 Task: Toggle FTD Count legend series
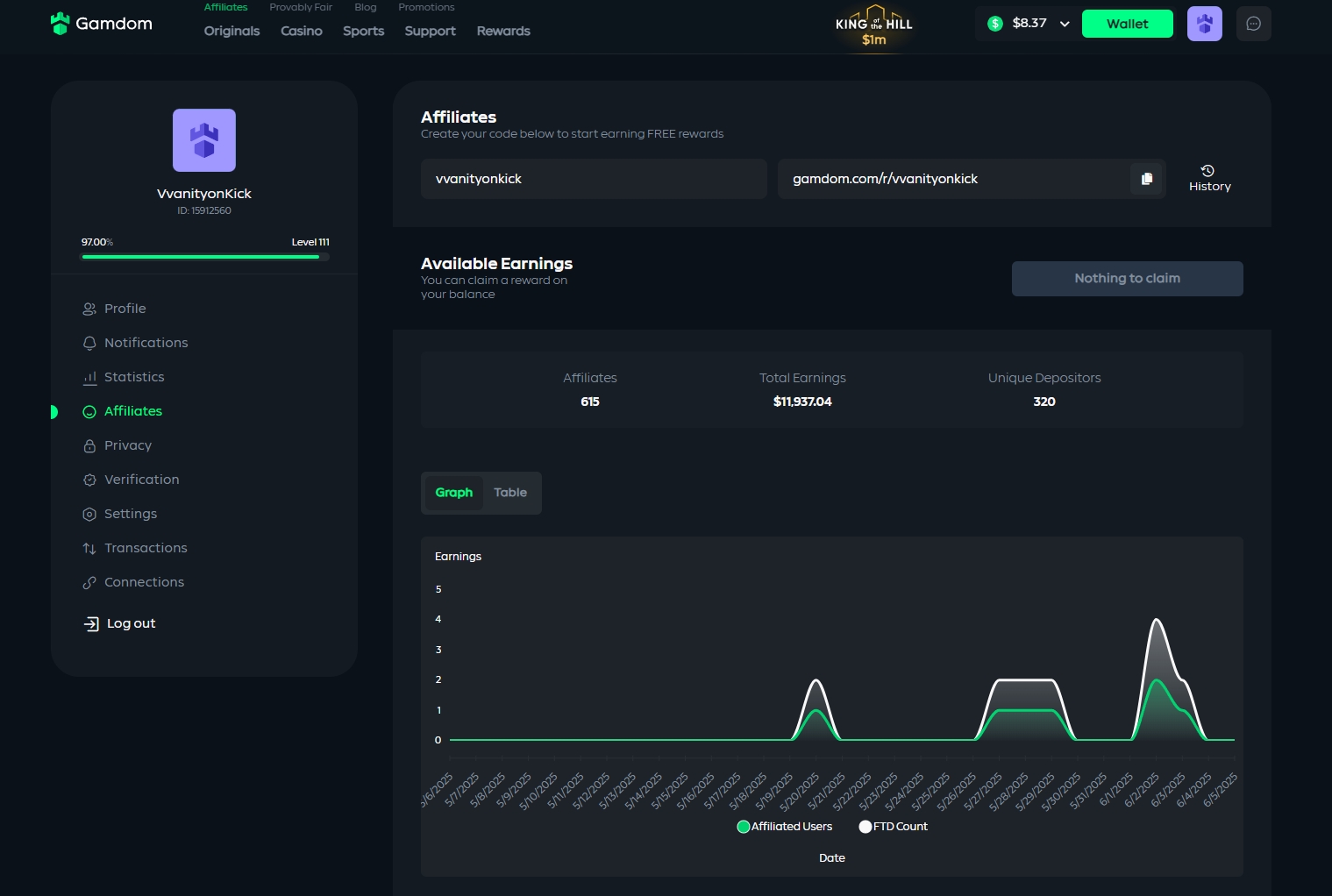click(894, 827)
